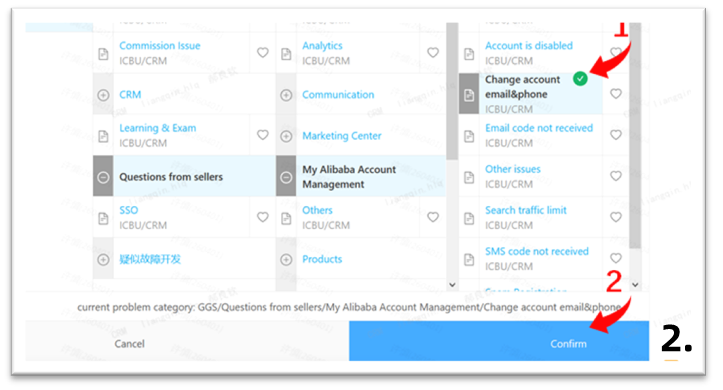This screenshot has width=723, height=390.
Task: Click the document icon beside Email code not received
Action: click(469, 136)
